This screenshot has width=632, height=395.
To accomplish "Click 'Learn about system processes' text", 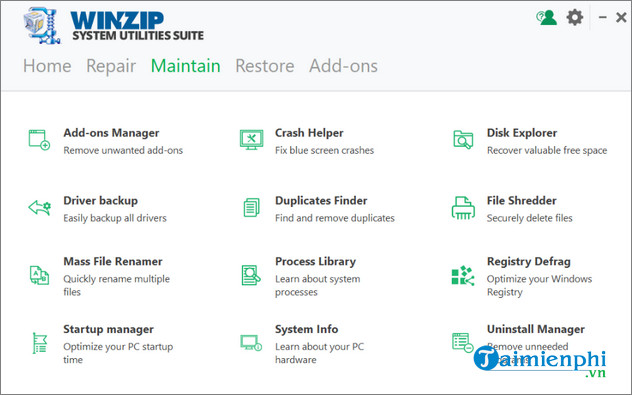I will click(318, 285).
